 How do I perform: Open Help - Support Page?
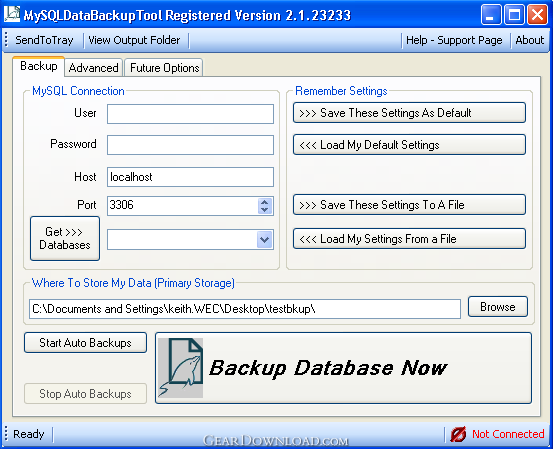(x=454, y=40)
